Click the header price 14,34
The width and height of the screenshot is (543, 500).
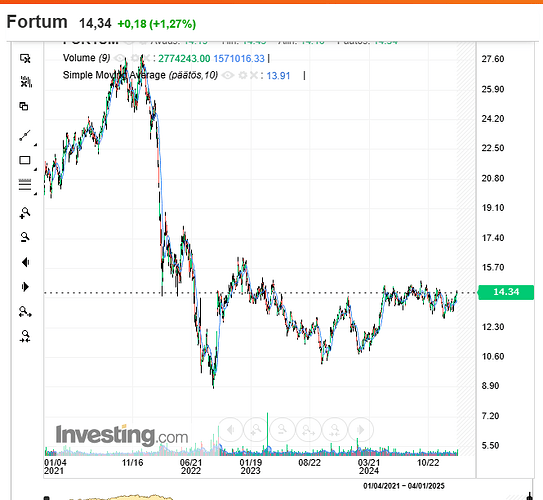(95, 24)
